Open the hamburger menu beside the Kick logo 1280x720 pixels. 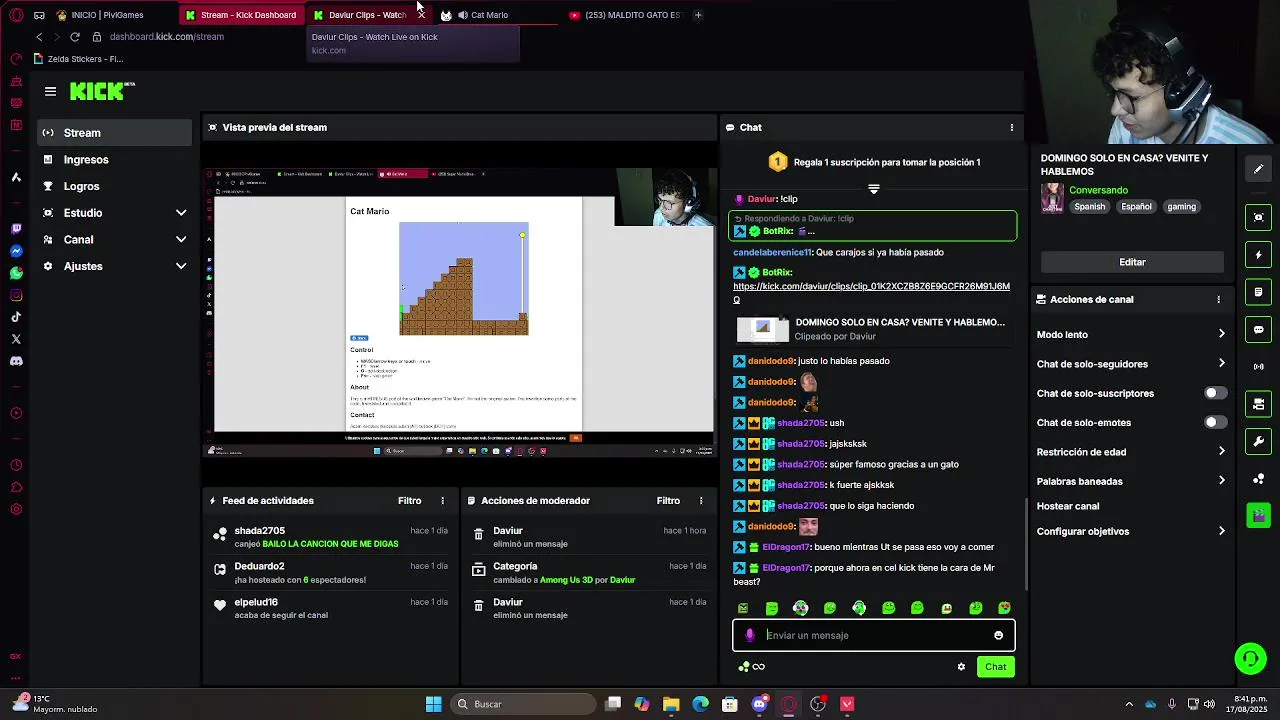50,91
